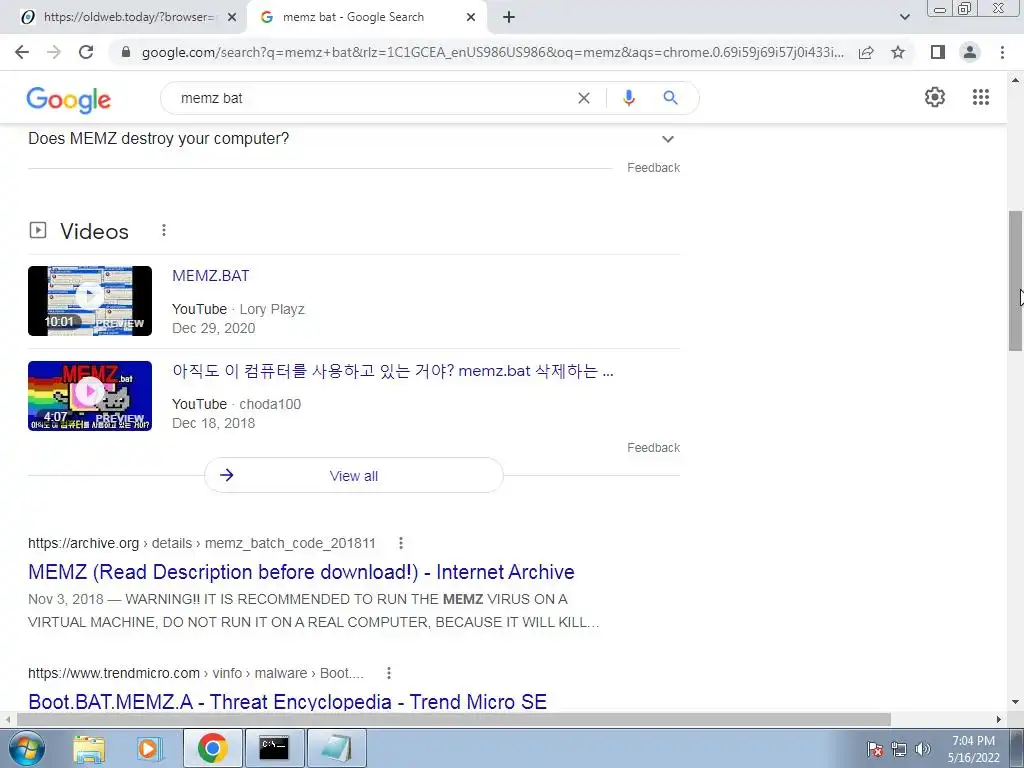1024x768 pixels.
Task: Open the Chrome profile avatar
Action: click(x=970, y=52)
